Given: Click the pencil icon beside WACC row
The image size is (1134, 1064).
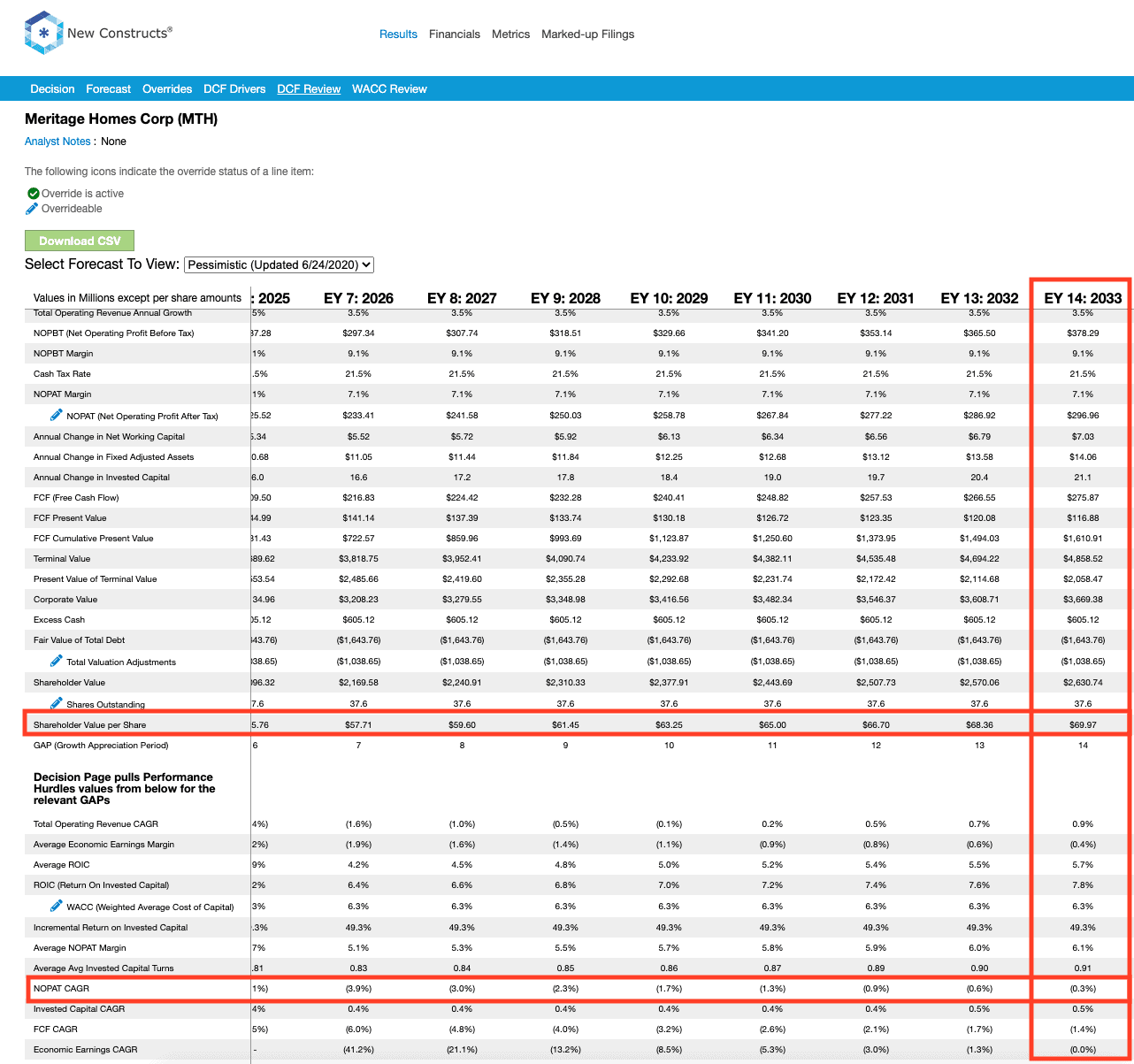Looking at the screenshot, I should coord(57,906).
